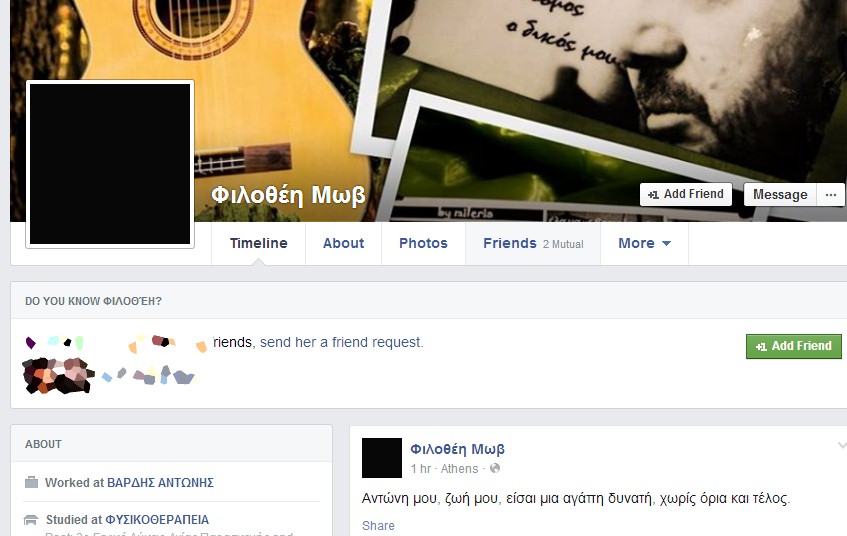The image size is (847, 536).
Task: Open the ΦΥΣΙΚΟΘΕΡΑΠΕΙΑ education link
Action: tap(157, 520)
